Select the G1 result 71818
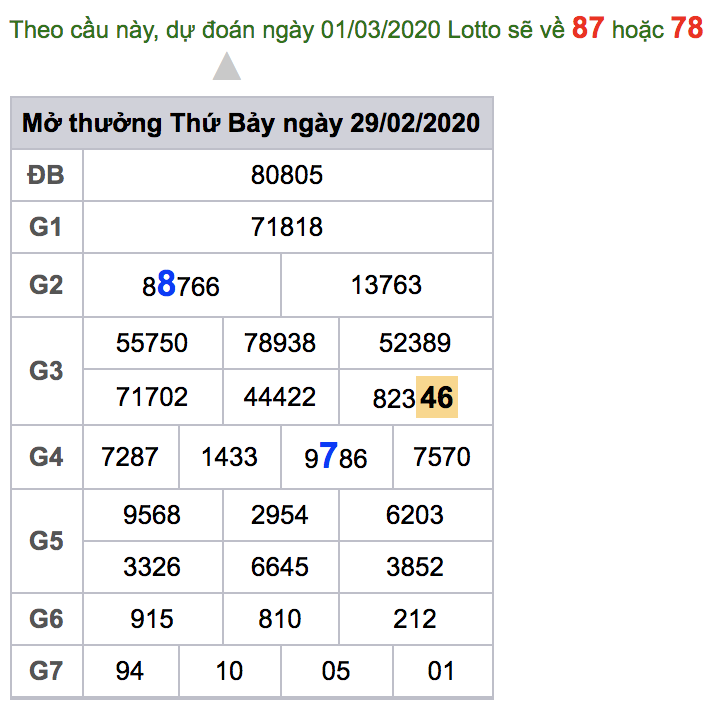The image size is (712, 704). 287,227
